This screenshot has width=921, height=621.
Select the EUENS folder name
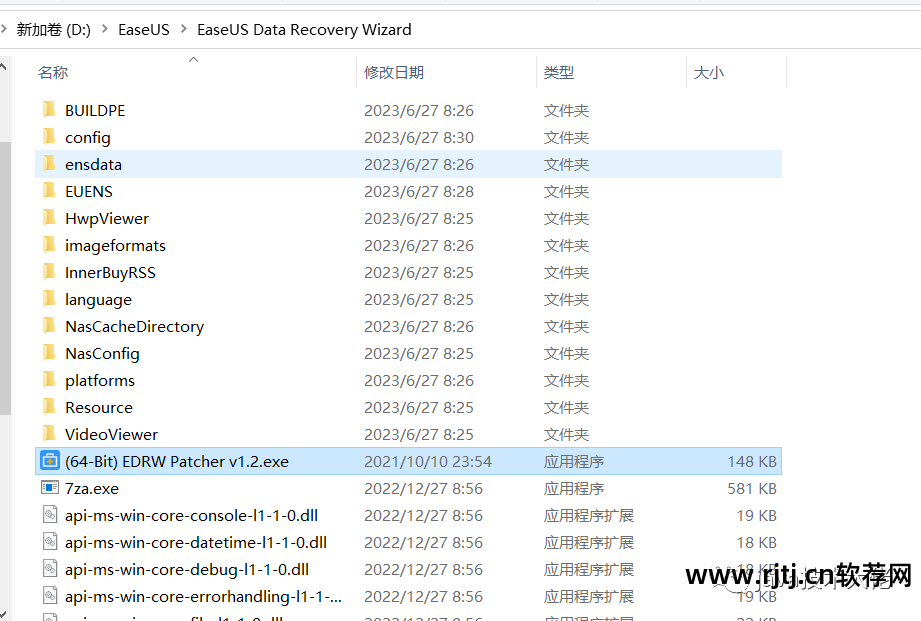click(89, 192)
